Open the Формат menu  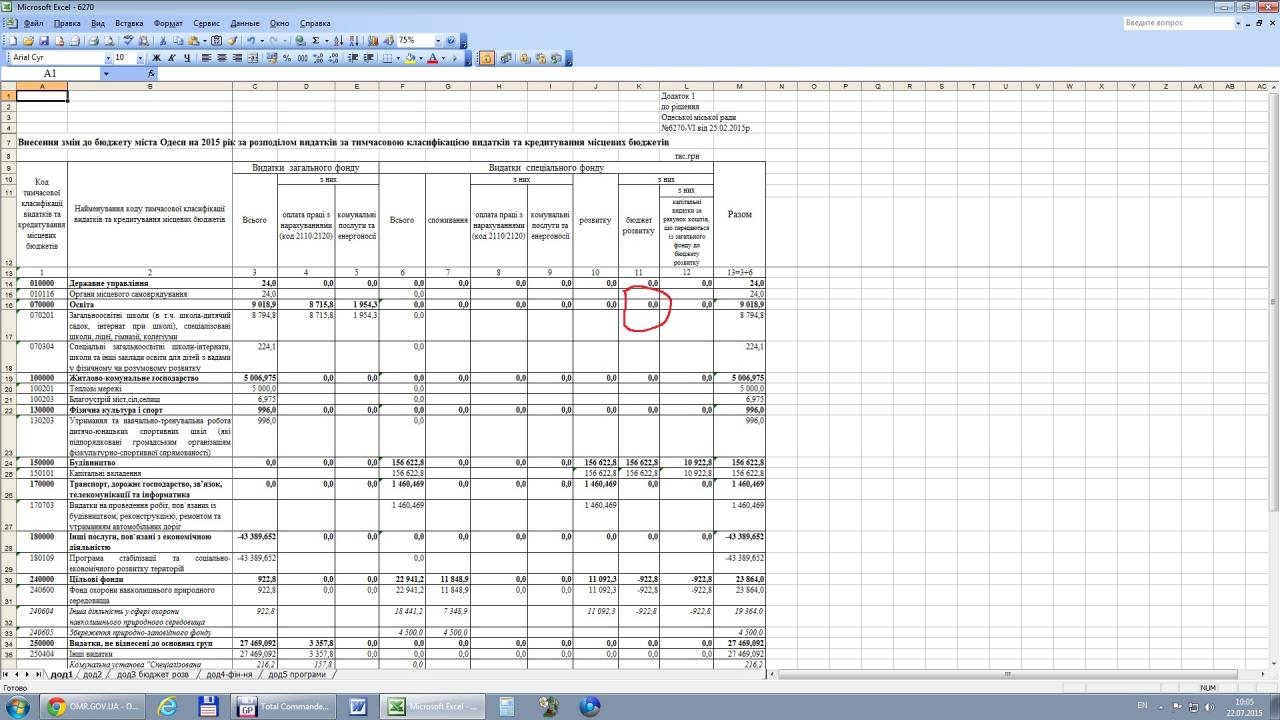pyautogui.click(x=168, y=22)
